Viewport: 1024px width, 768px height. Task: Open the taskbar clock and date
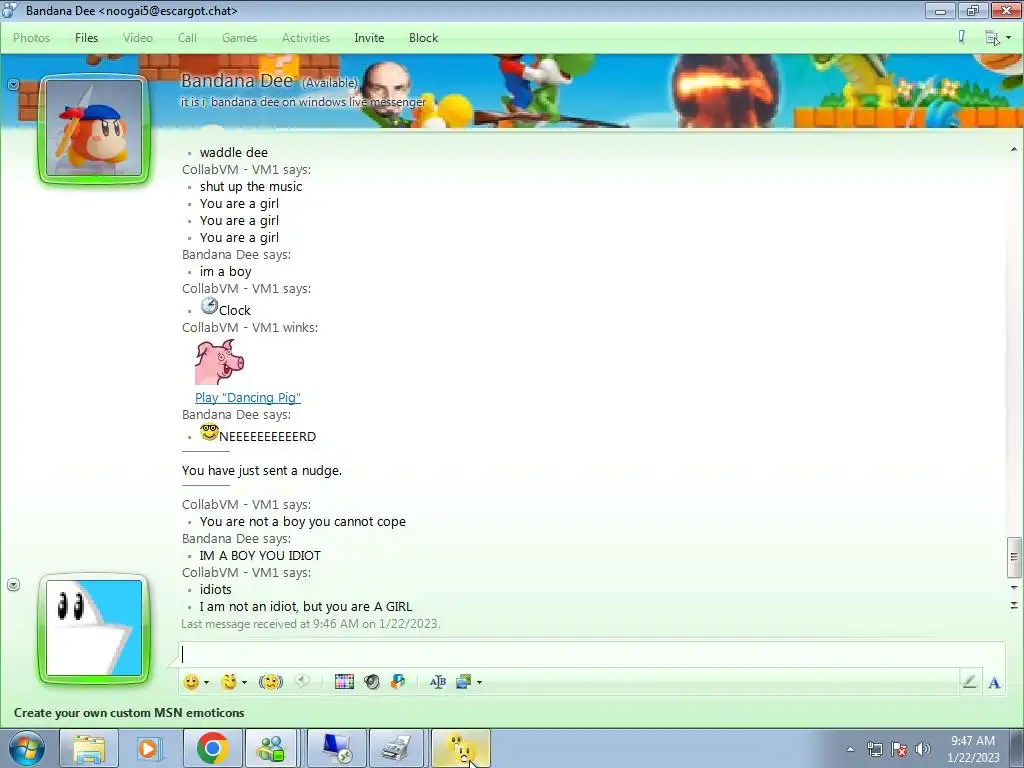pos(973,749)
